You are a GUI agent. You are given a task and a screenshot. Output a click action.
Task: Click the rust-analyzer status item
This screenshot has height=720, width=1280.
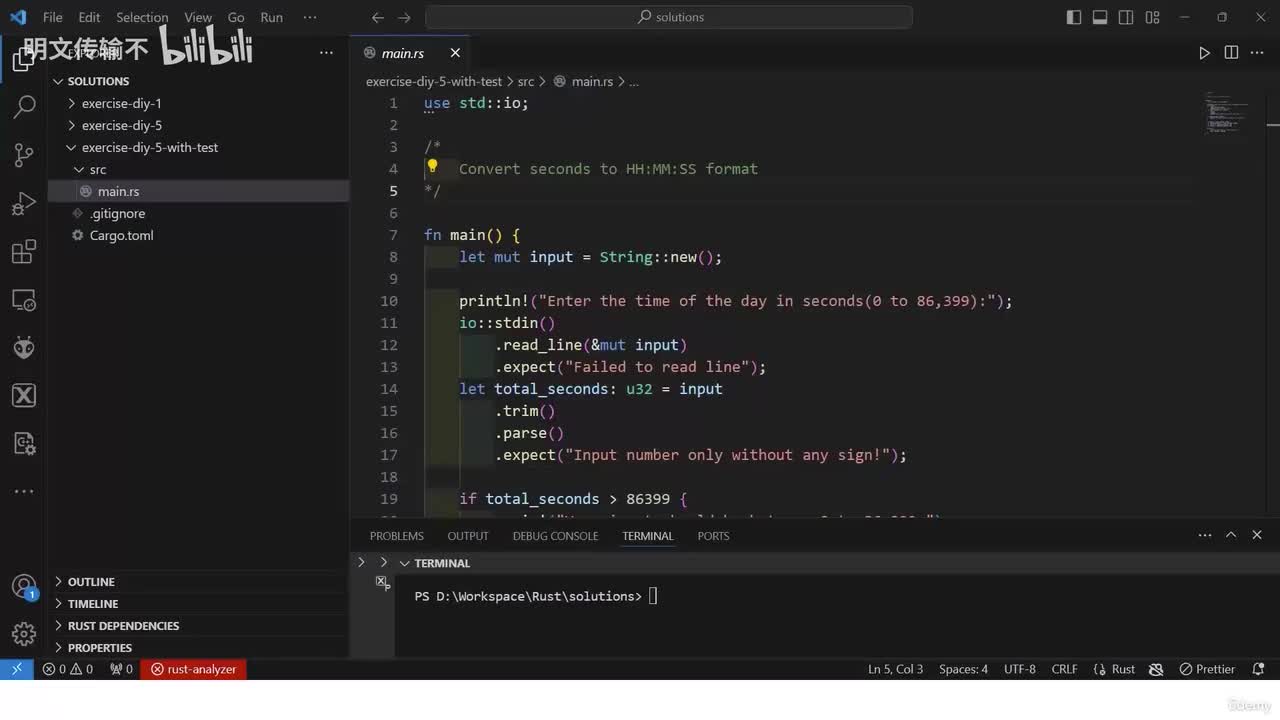(194, 669)
